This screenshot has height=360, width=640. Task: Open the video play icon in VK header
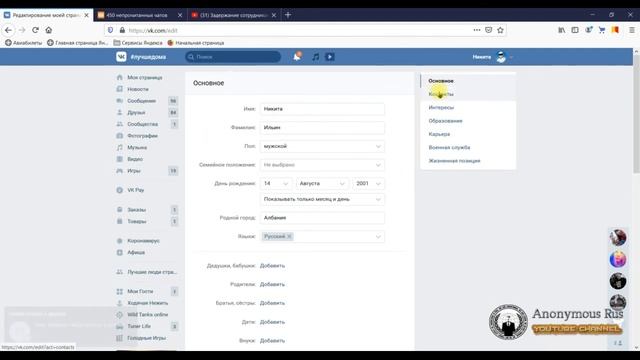330,57
